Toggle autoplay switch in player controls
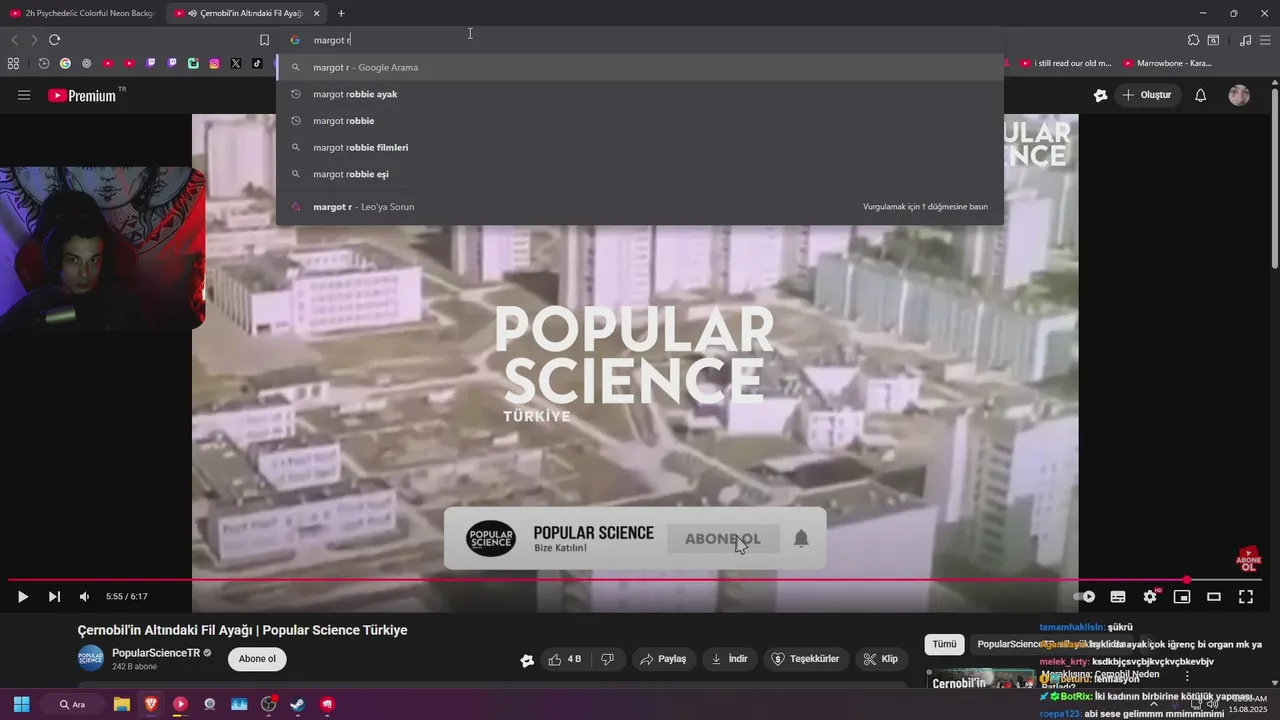This screenshot has height=720, width=1280. click(x=1085, y=596)
